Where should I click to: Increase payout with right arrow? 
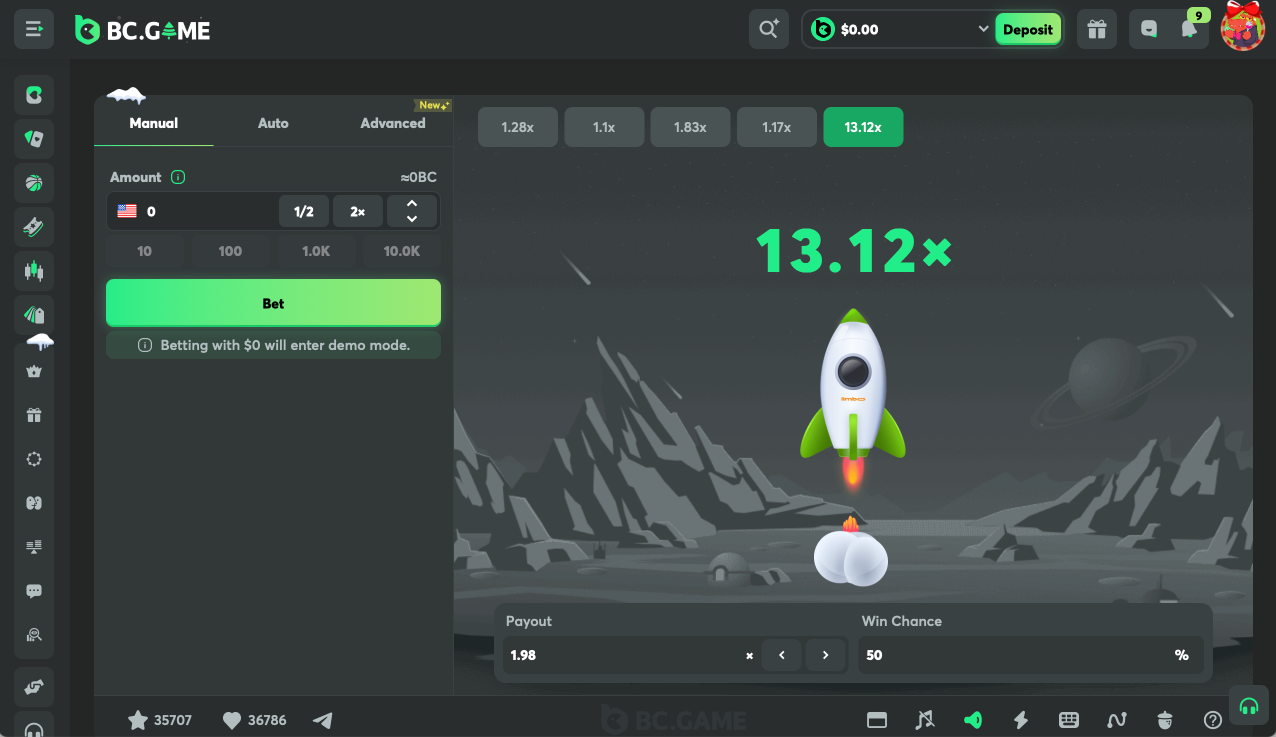[x=826, y=655]
